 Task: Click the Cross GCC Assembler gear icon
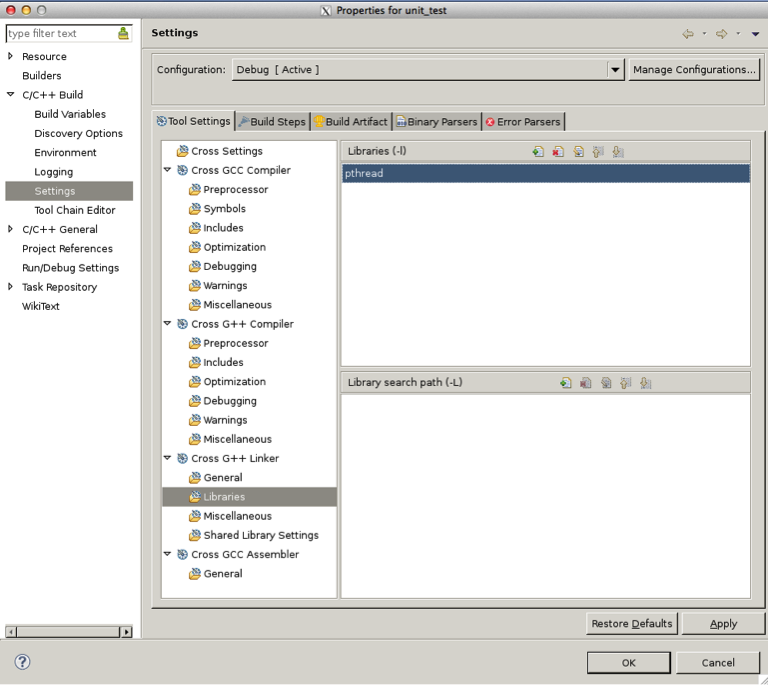click(x=182, y=555)
